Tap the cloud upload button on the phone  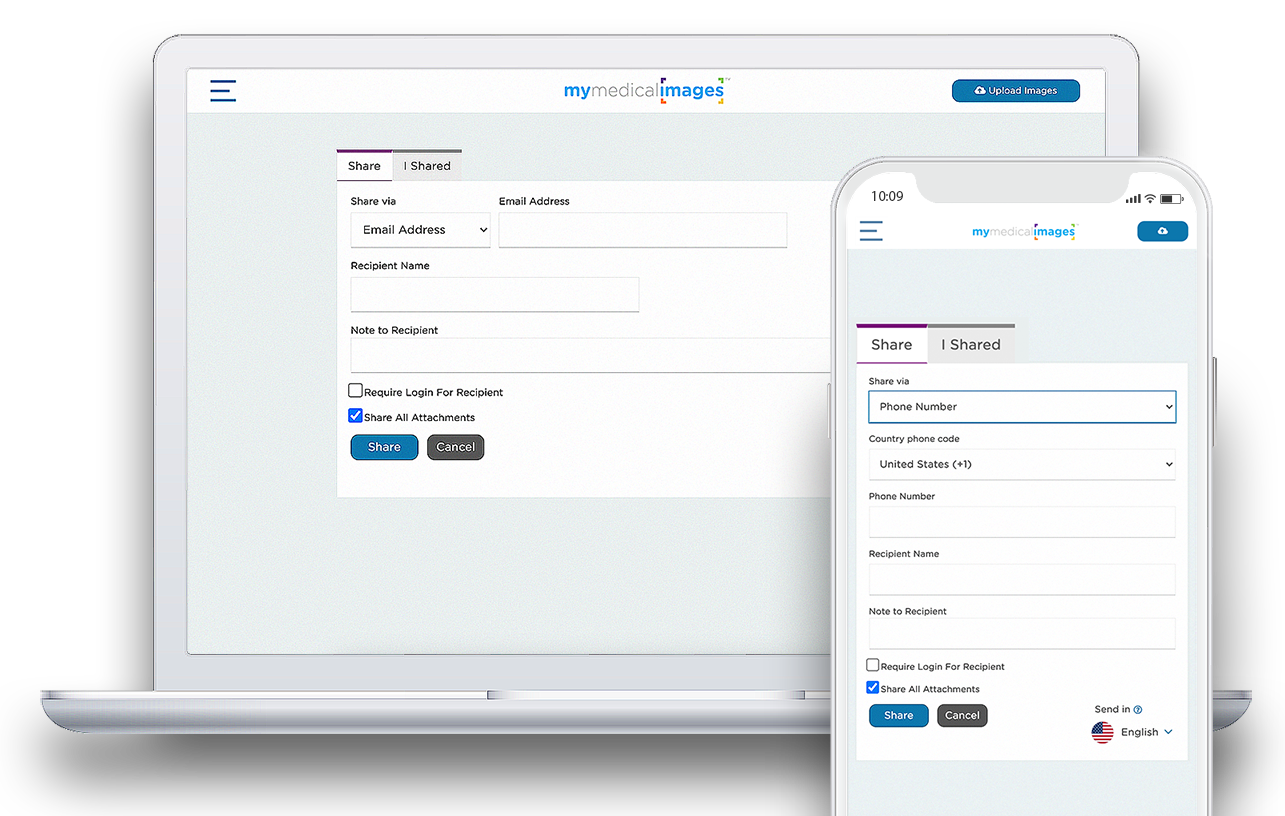pyautogui.click(x=1162, y=231)
